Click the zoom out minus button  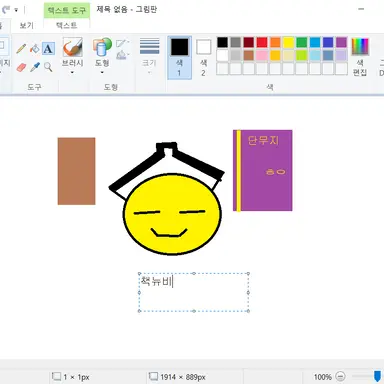340,377
